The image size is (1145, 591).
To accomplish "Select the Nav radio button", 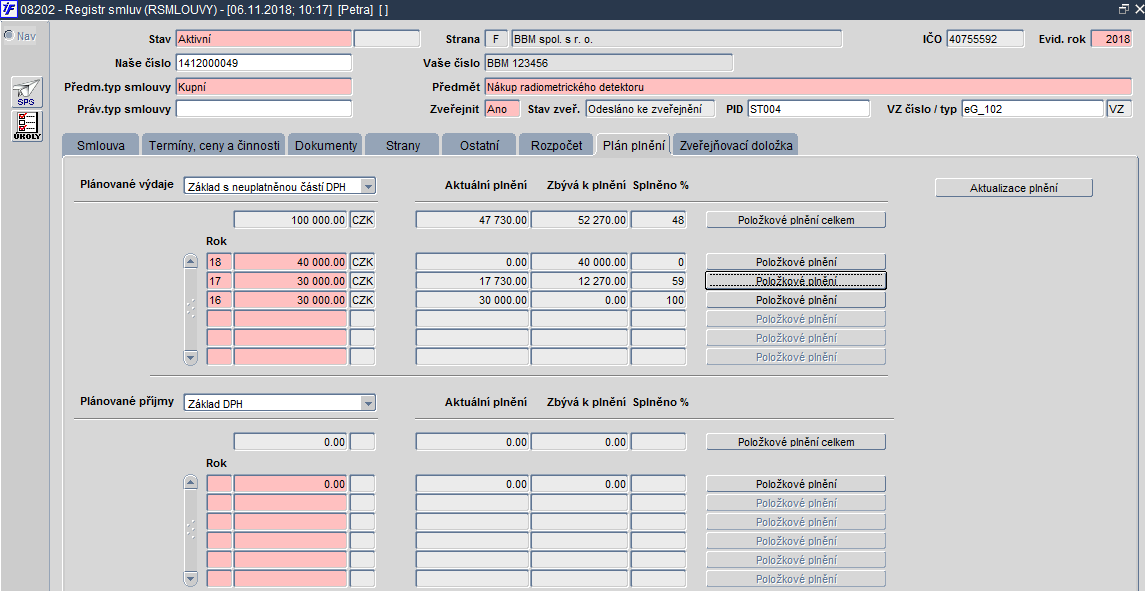I will (9, 36).
